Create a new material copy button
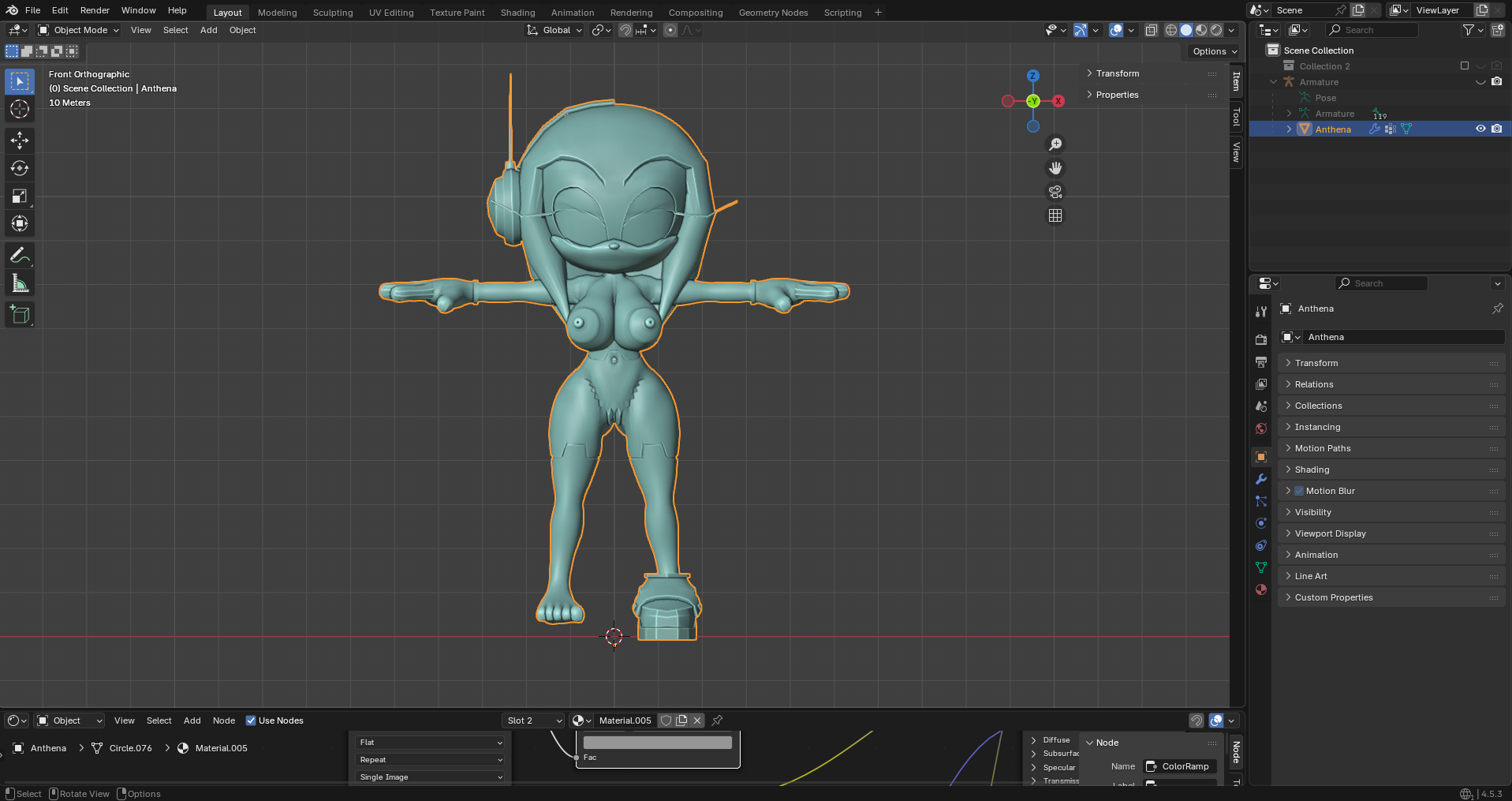Viewport: 1512px width, 801px height. [682, 721]
